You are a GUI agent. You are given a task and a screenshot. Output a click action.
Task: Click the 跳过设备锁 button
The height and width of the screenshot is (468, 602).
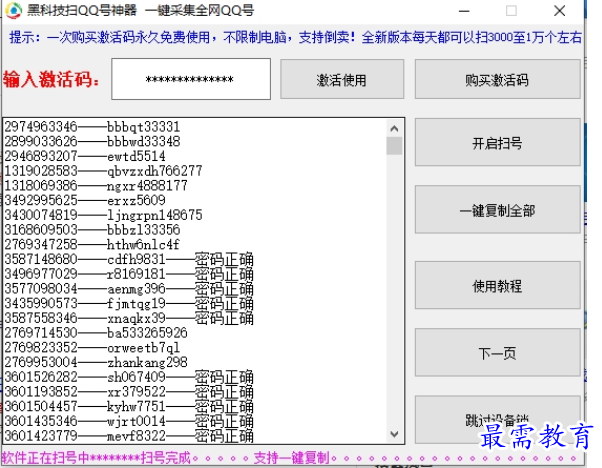point(498,420)
